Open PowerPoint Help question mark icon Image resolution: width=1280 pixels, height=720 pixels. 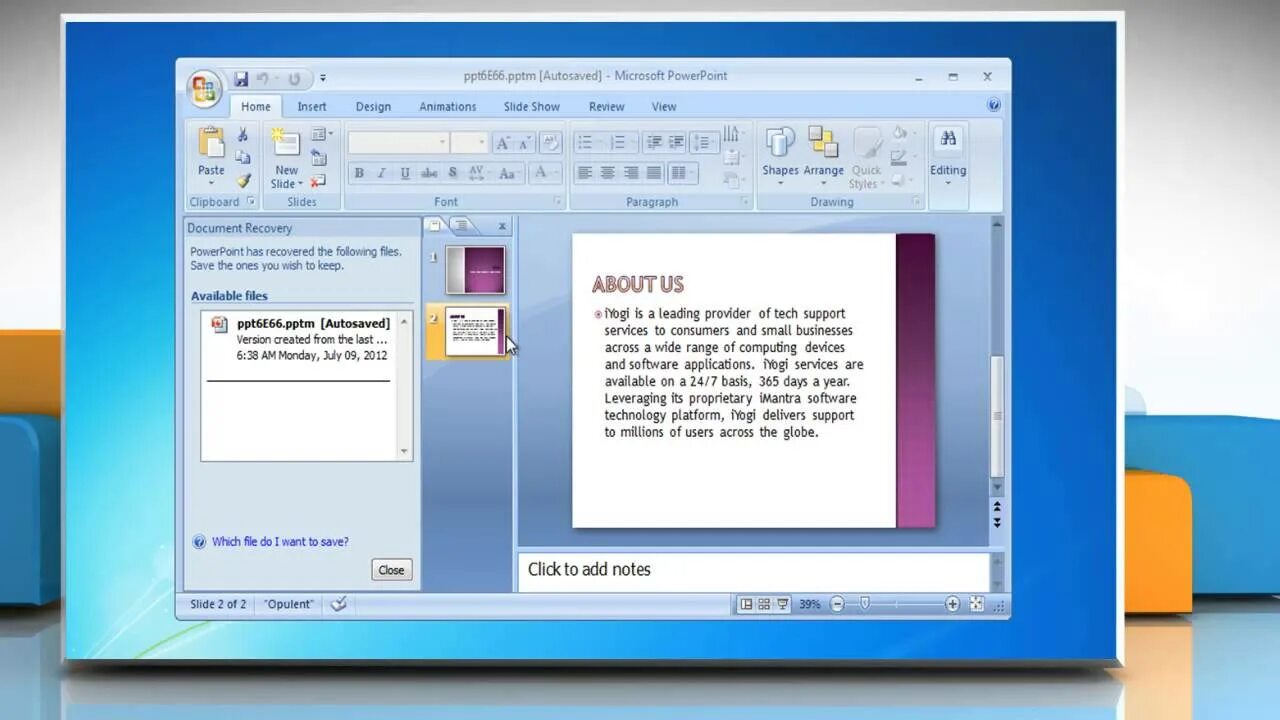click(994, 105)
